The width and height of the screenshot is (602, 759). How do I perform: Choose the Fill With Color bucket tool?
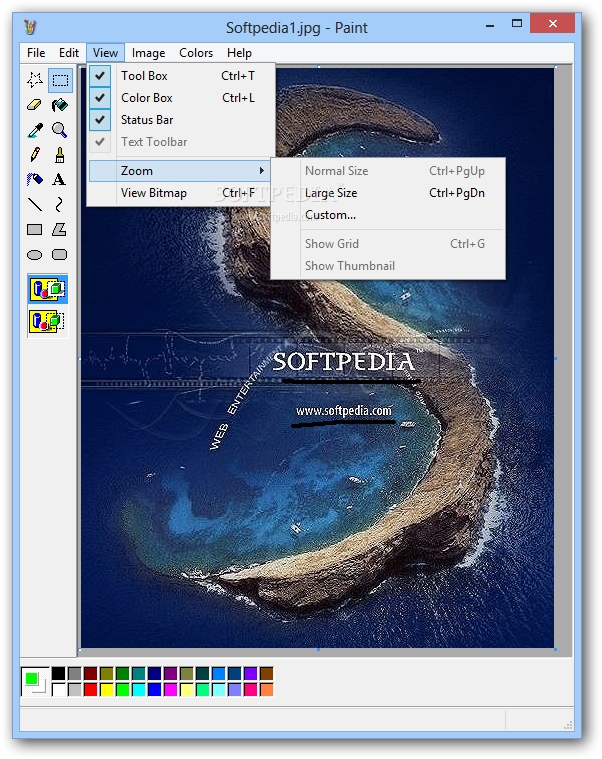(60, 105)
